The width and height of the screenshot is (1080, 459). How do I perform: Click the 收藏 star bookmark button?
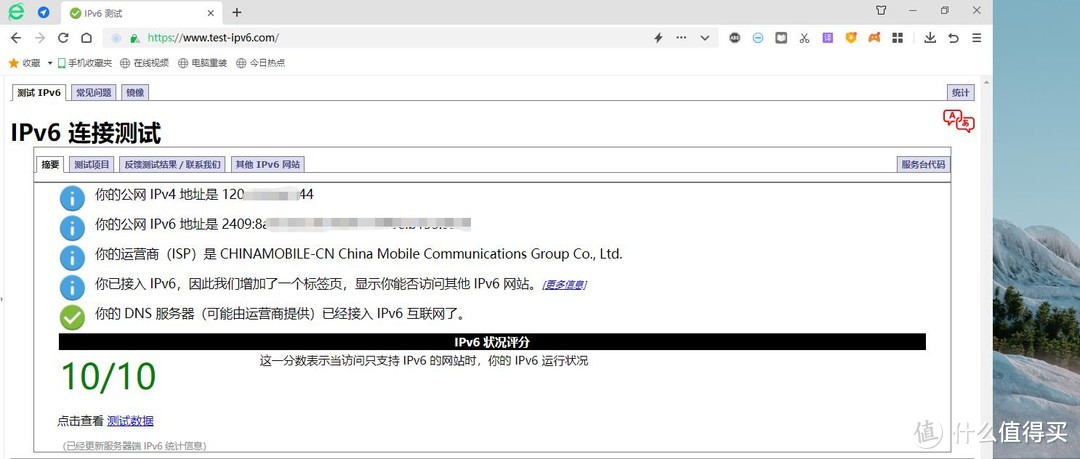pyautogui.click(x=25, y=63)
